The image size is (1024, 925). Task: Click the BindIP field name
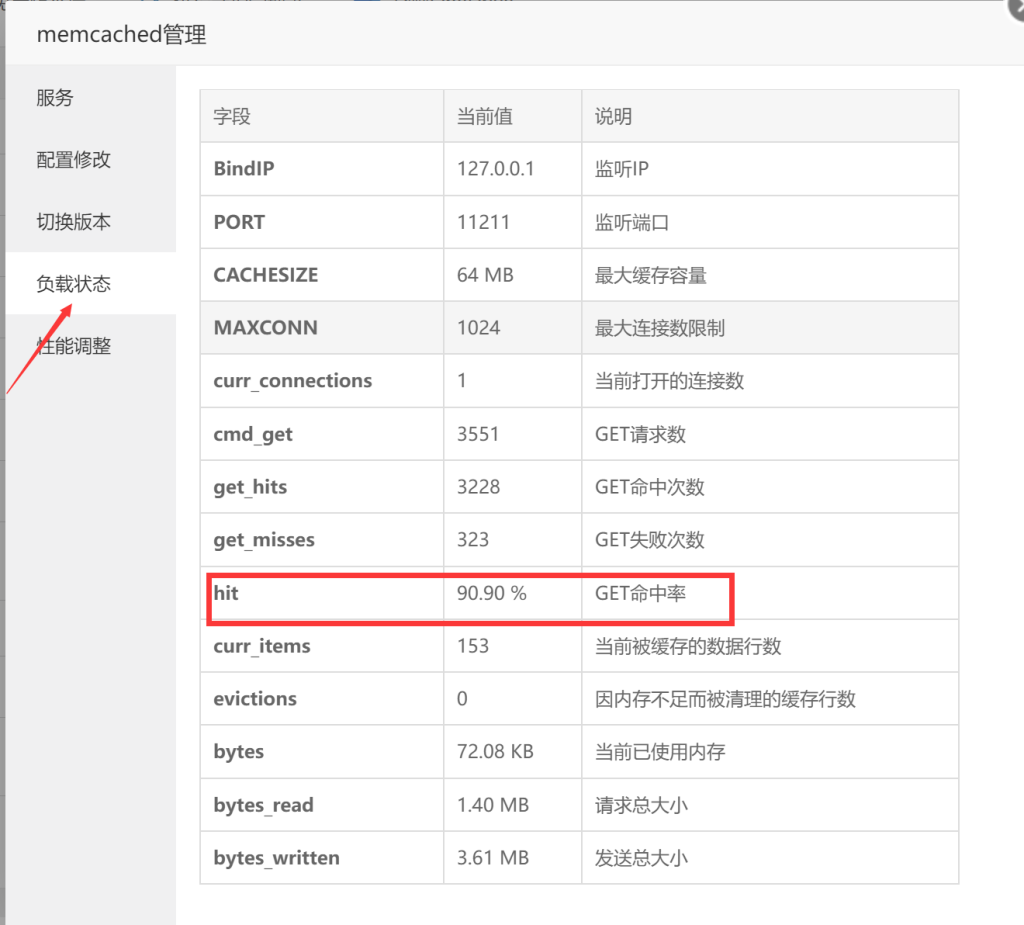(244, 169)
